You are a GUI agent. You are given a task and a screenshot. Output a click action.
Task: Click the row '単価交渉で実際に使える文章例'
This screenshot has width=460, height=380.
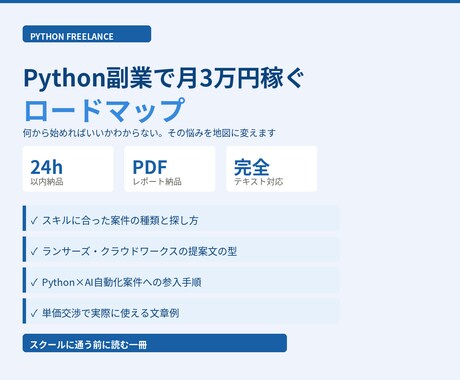coord(181,311)
